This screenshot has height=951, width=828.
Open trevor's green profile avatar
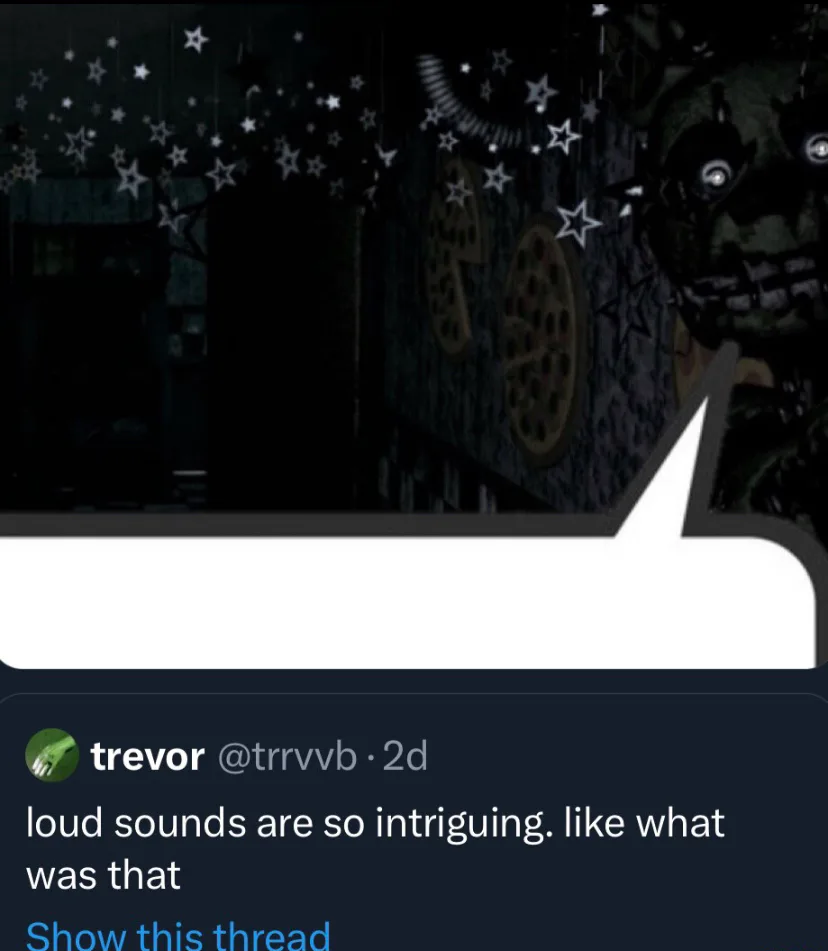pyautogui.click(x=52, y=754)
